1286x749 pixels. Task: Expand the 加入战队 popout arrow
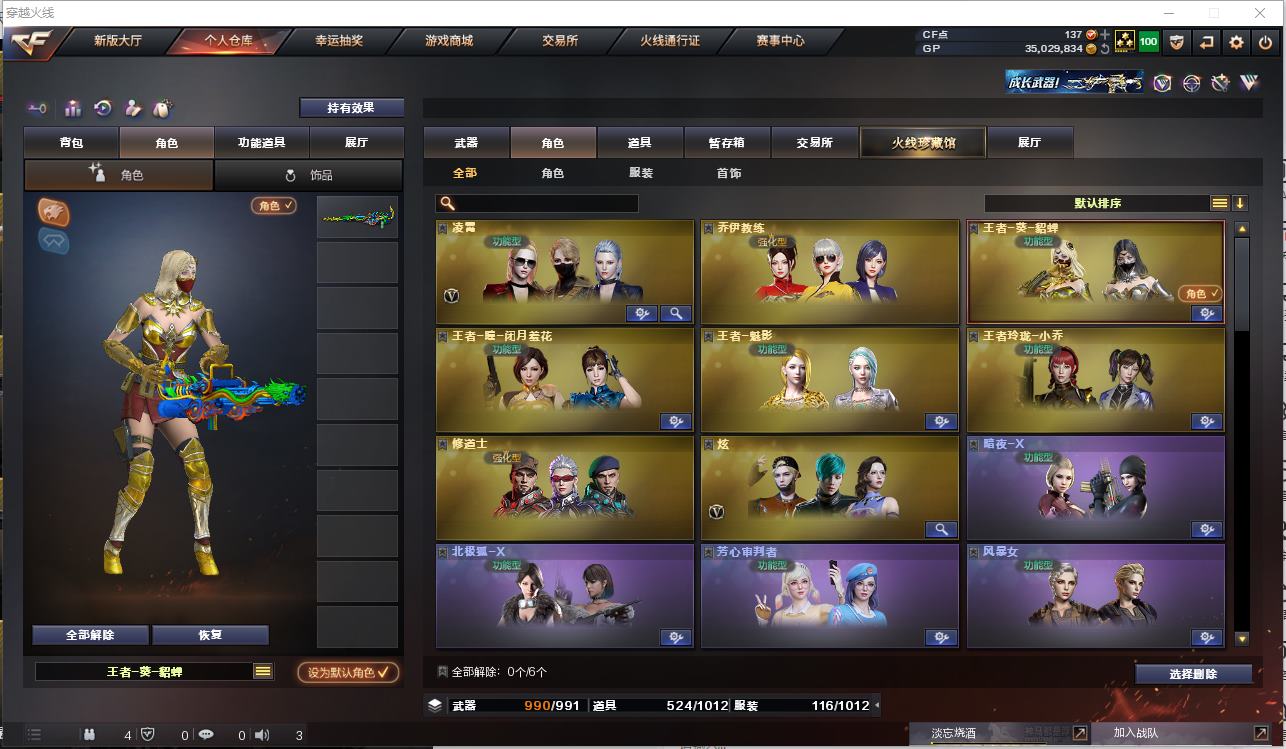tap(1261, 733)
